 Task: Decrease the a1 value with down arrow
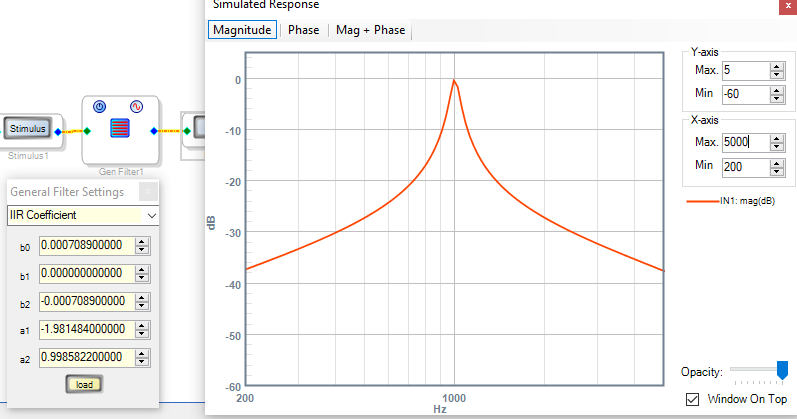pyautogui.click(x=142, y=334)
